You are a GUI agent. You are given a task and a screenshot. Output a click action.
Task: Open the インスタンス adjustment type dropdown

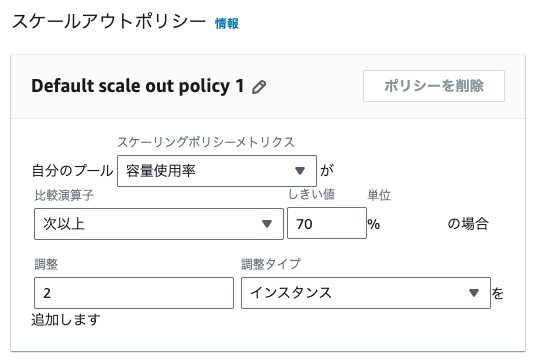pyautogui.click(x=366, y=293)
